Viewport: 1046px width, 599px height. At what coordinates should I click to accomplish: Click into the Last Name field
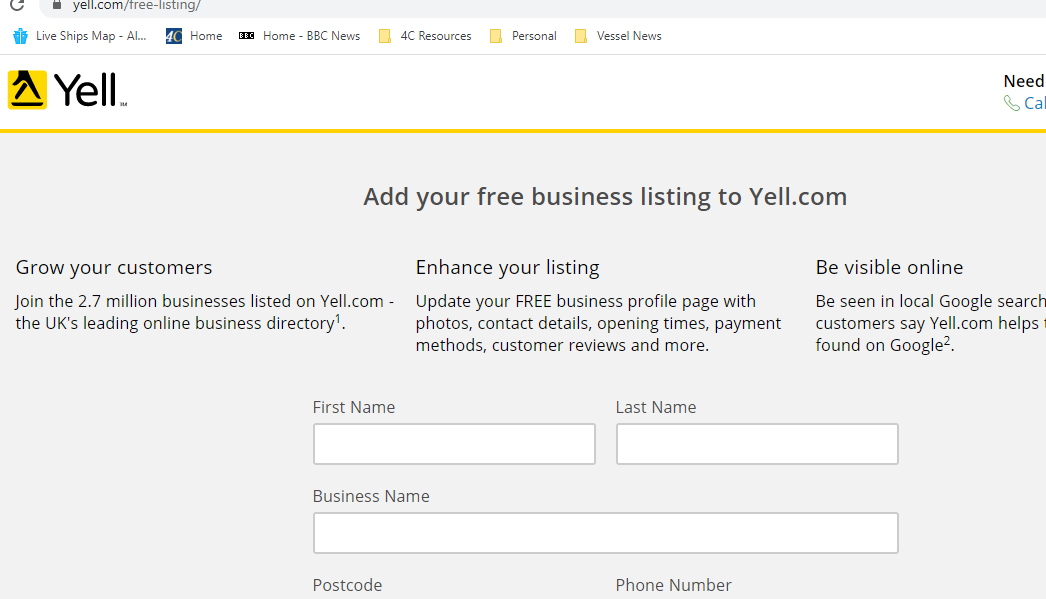pos(757,444)
